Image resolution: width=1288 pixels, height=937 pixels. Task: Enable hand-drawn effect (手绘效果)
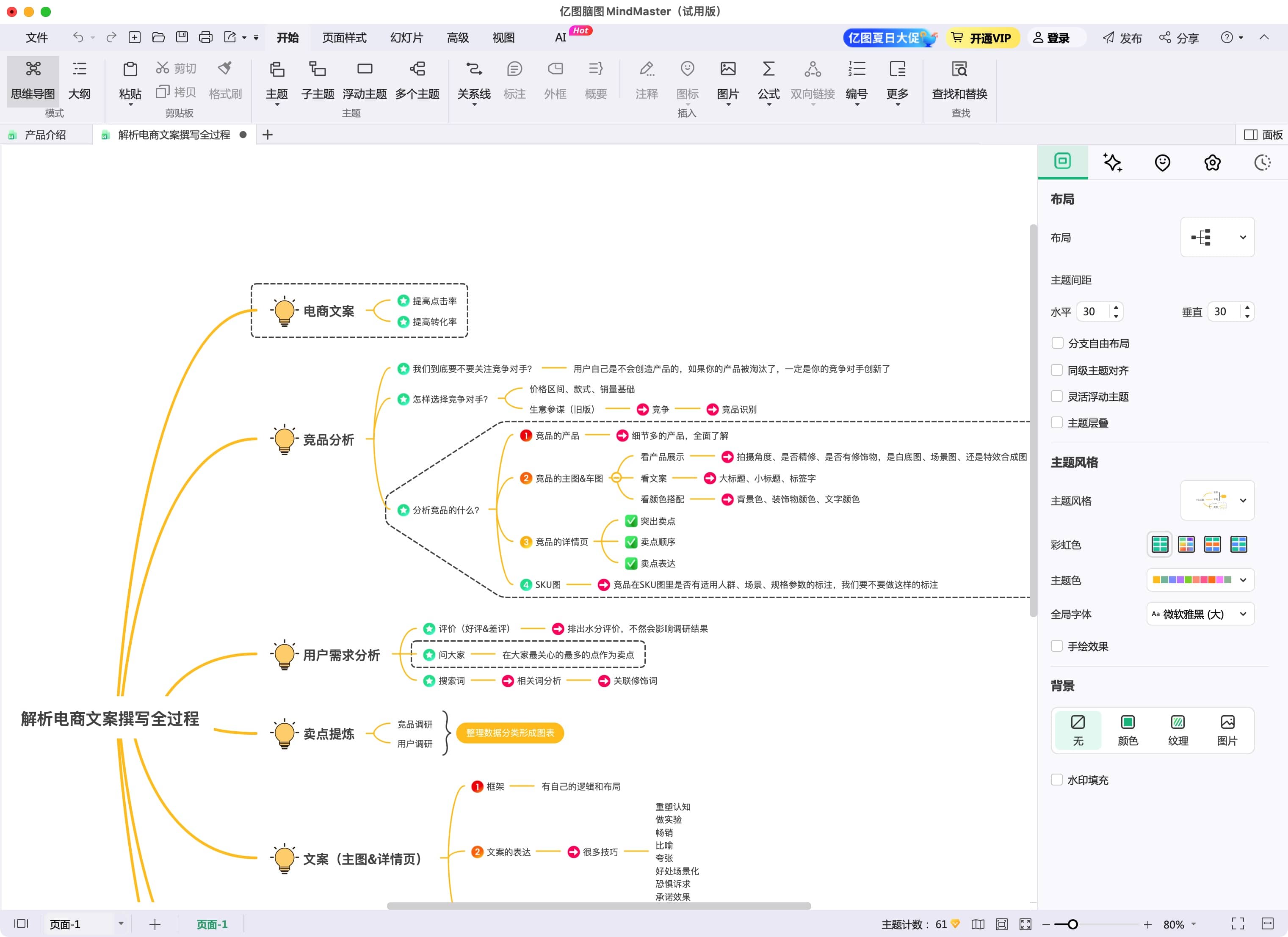[x=1057, y=646]
